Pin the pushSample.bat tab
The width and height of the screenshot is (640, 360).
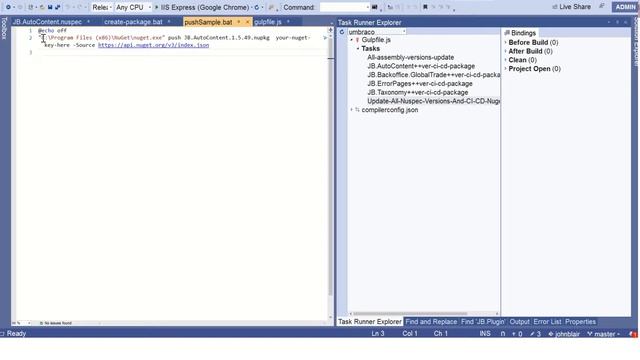(239, 22)
